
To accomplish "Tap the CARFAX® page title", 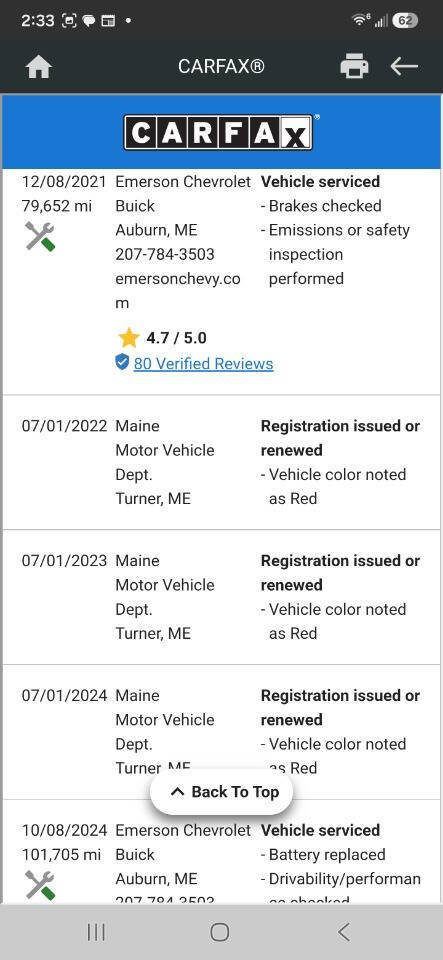I will point(221,66).
